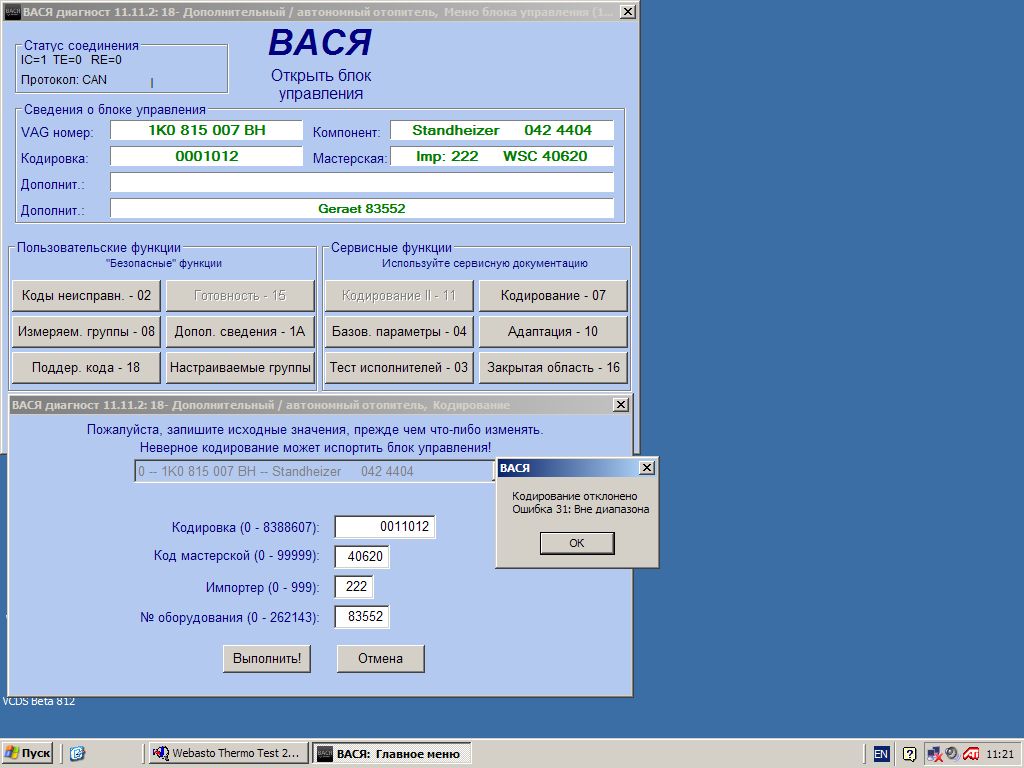
Task: Switch to Webasto Thermo Test taskbar item
Action: [x=229, y=753]
